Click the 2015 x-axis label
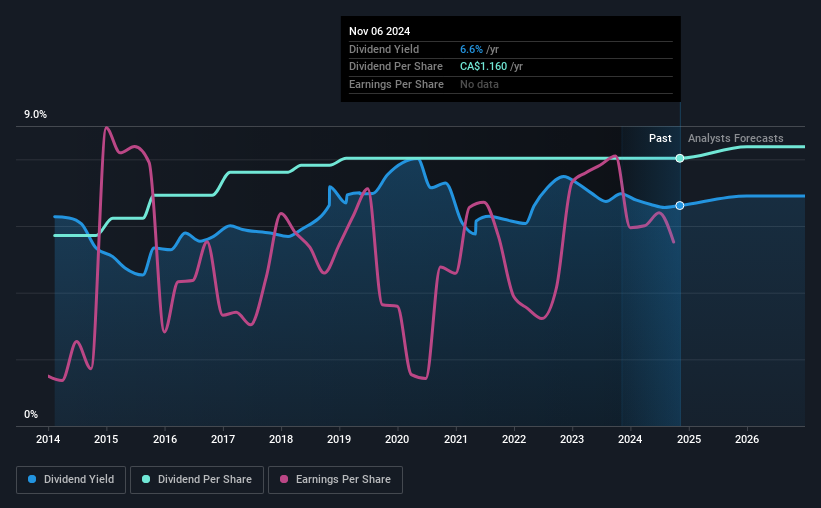The width and height of the screenshot is (821, 508). point(106,439)
